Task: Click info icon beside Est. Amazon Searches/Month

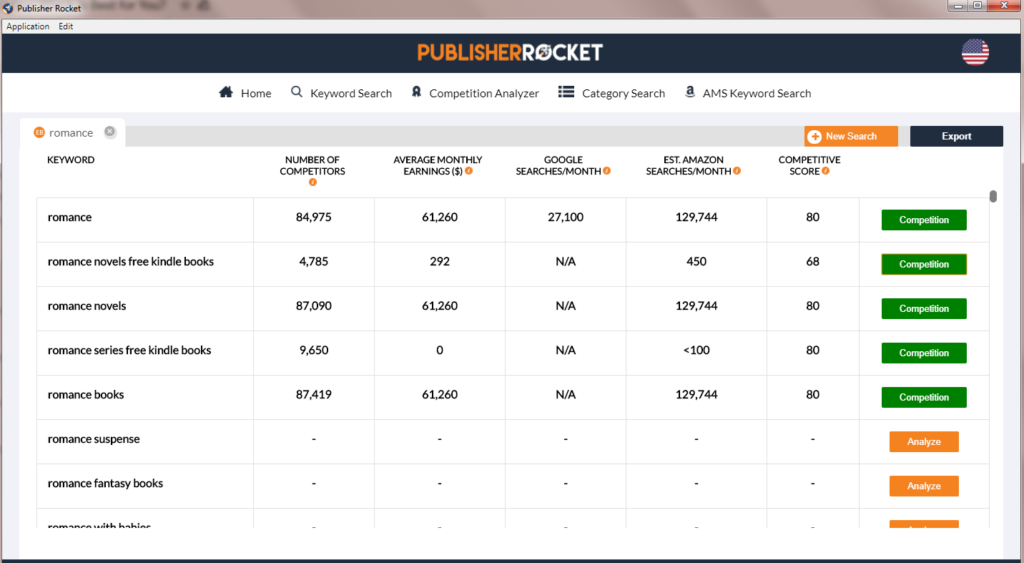Action: point(737,171)
